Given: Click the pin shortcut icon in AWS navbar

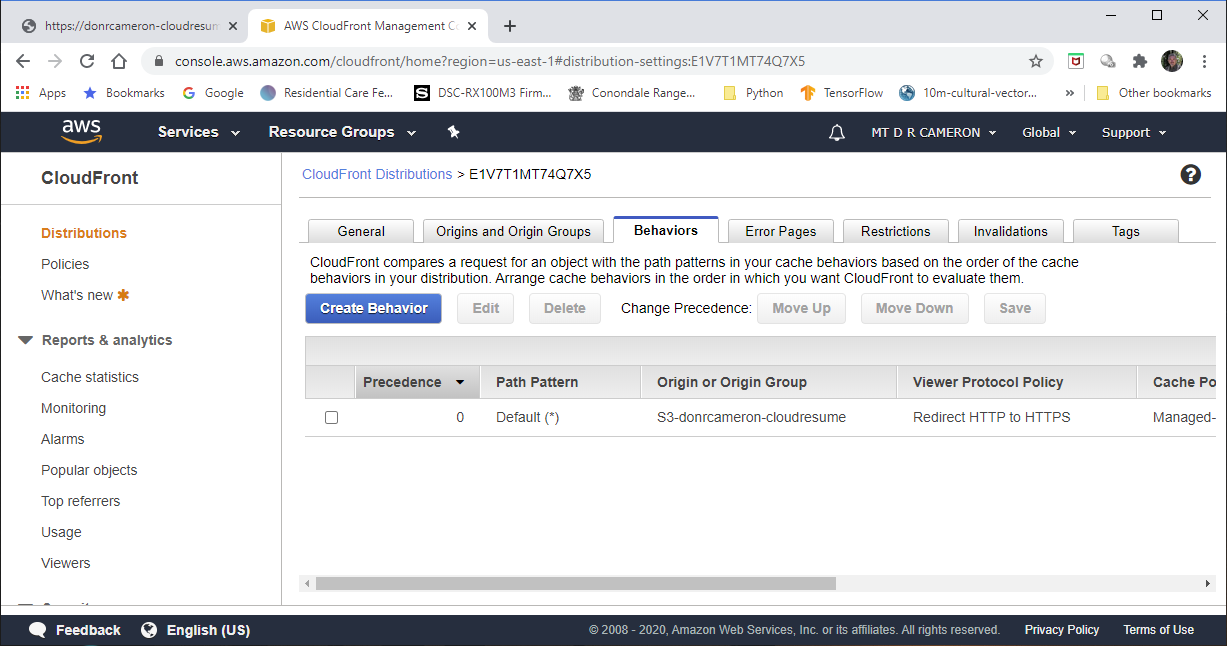Looking at the screenshot, I should (x=453, y=132).
